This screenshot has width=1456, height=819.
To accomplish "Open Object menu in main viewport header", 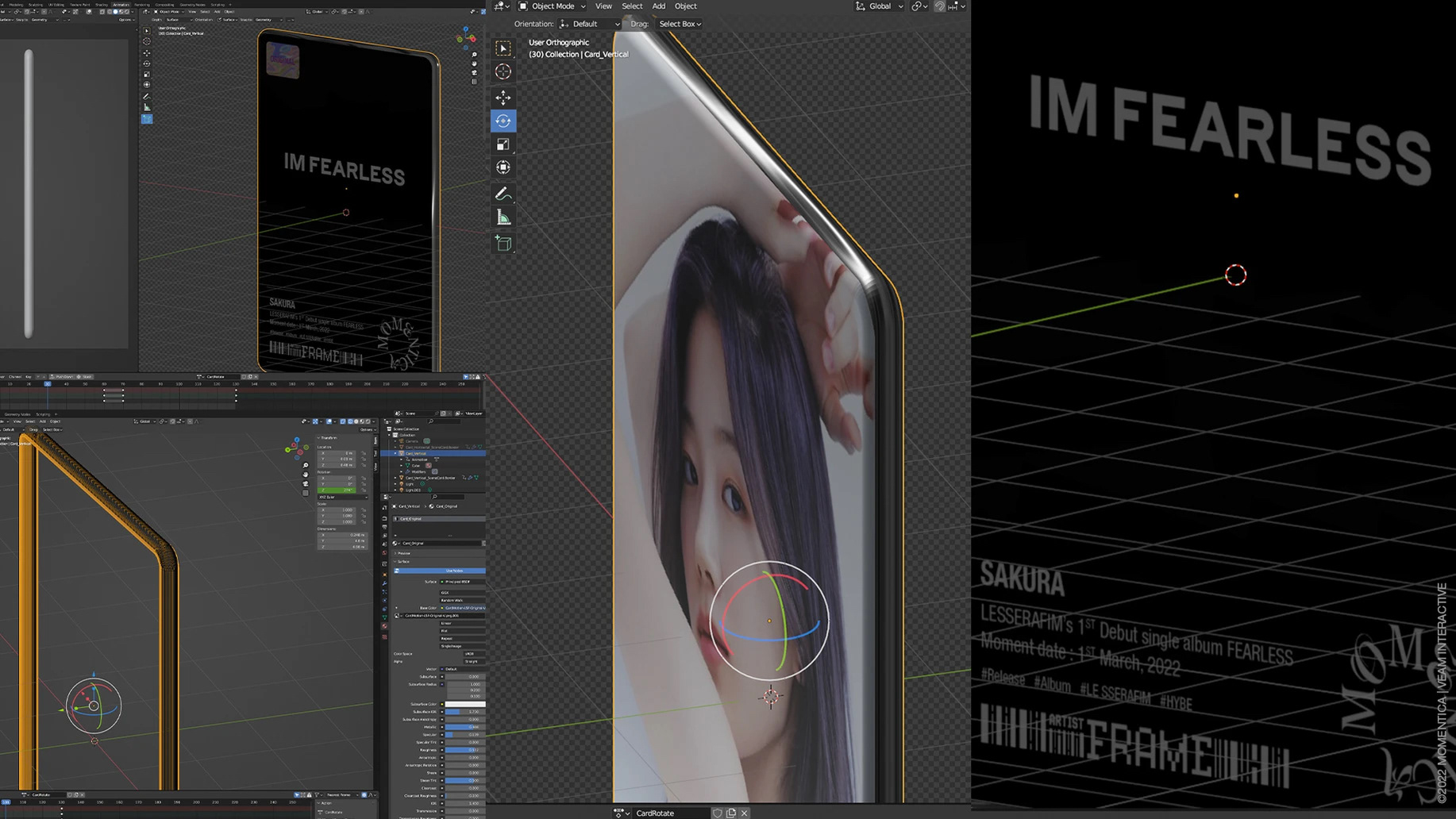I will pyautogui.click(x=685, y=6).
